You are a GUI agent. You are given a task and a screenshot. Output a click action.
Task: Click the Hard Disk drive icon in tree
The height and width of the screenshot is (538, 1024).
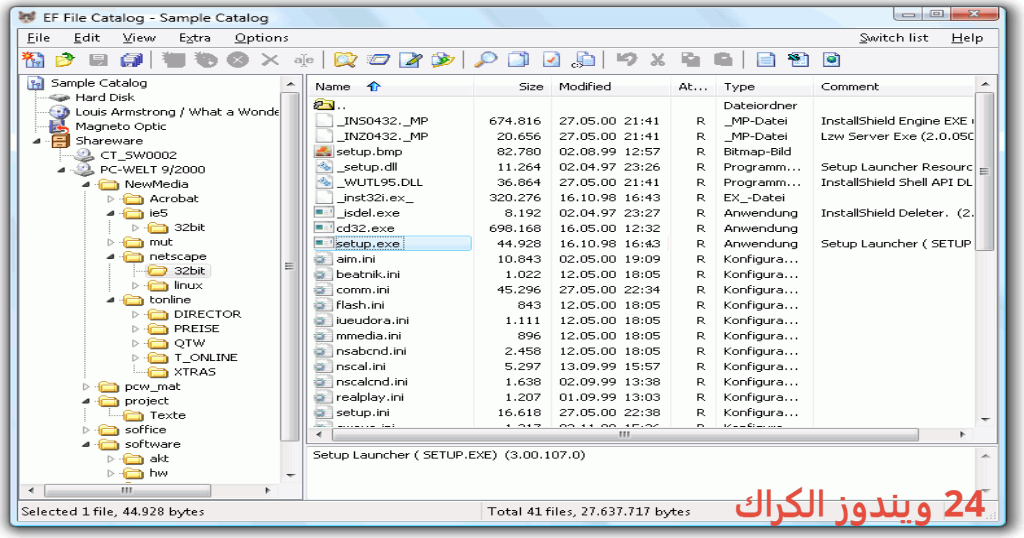(x=59, y=97)
